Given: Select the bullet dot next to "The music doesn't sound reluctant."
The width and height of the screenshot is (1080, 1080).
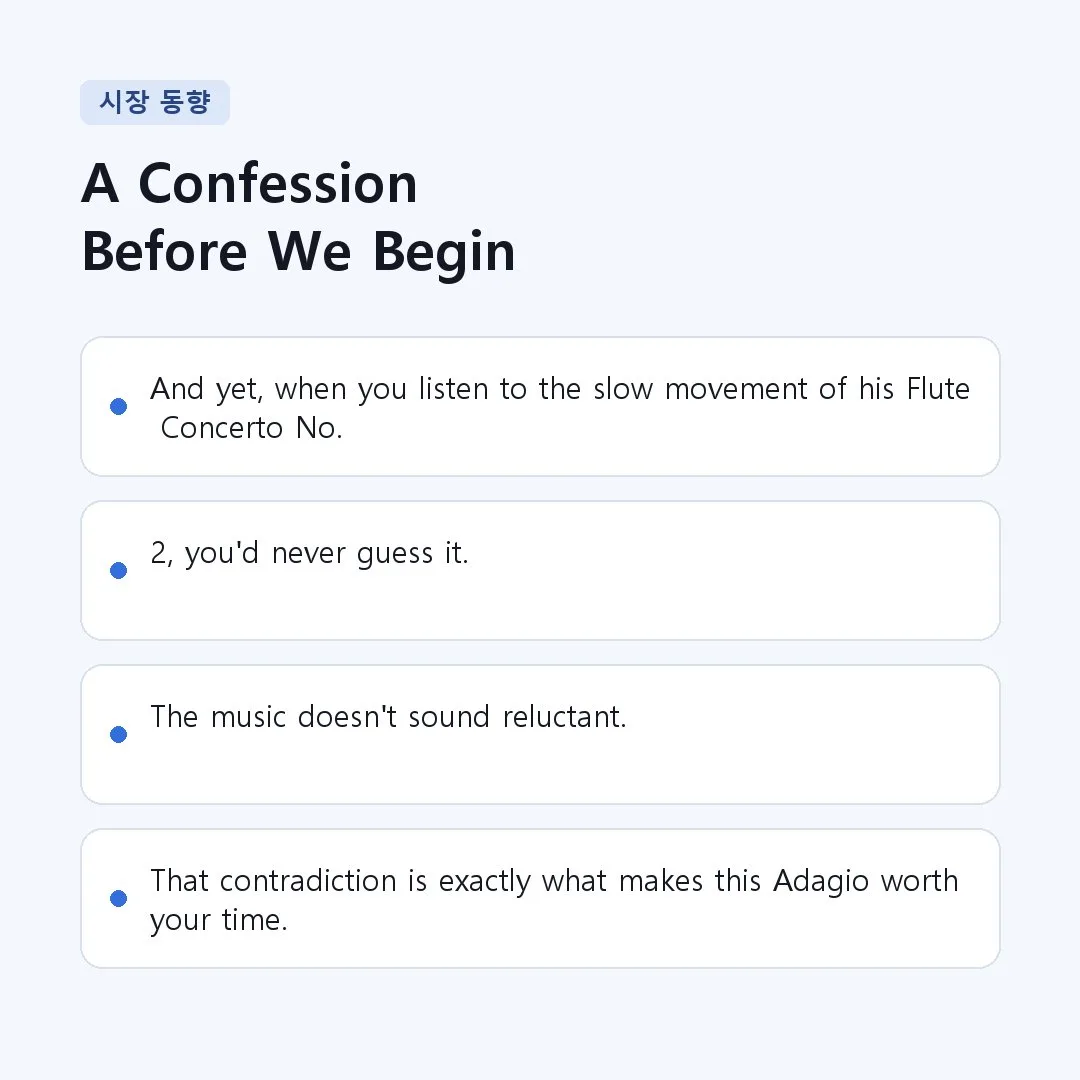Looking at the screenshot, I should (118, 734).
